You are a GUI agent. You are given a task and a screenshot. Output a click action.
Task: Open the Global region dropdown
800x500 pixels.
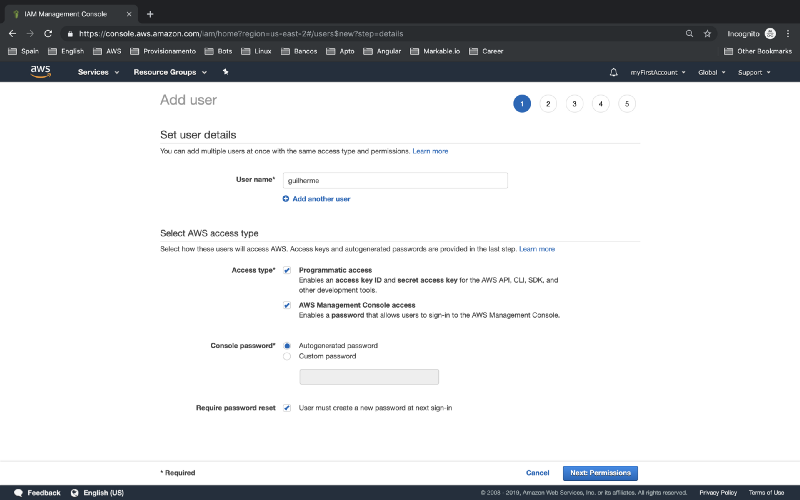pyautogui.click(x=712, y=72)
